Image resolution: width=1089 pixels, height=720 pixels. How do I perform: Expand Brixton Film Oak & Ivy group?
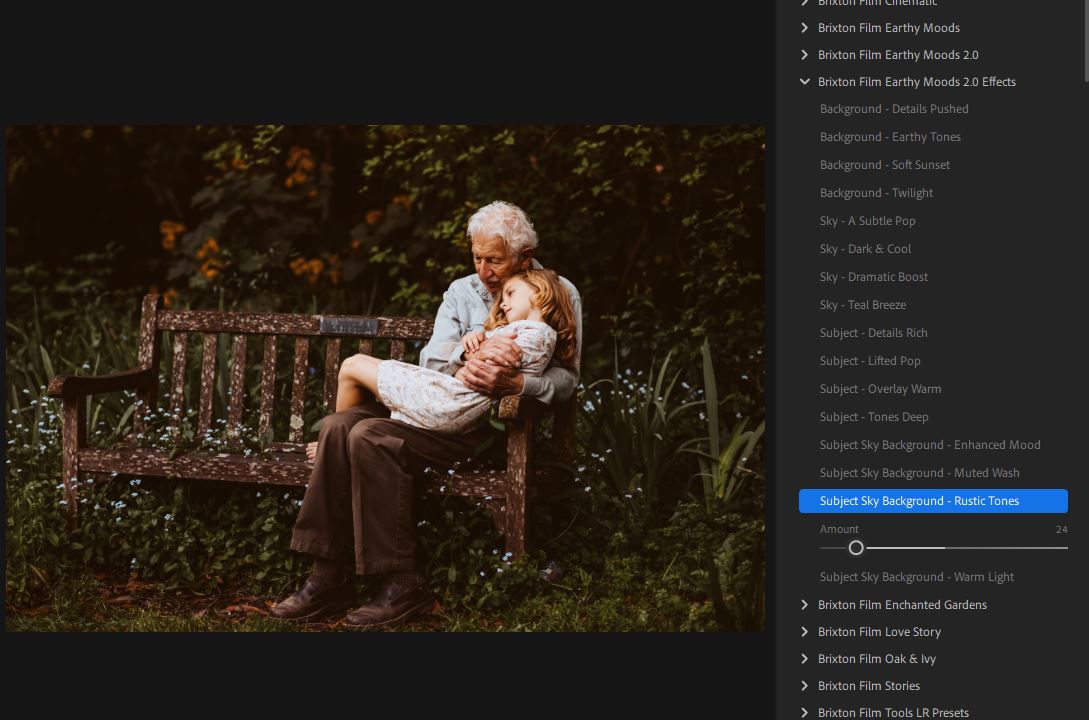(x=805, y=659)
